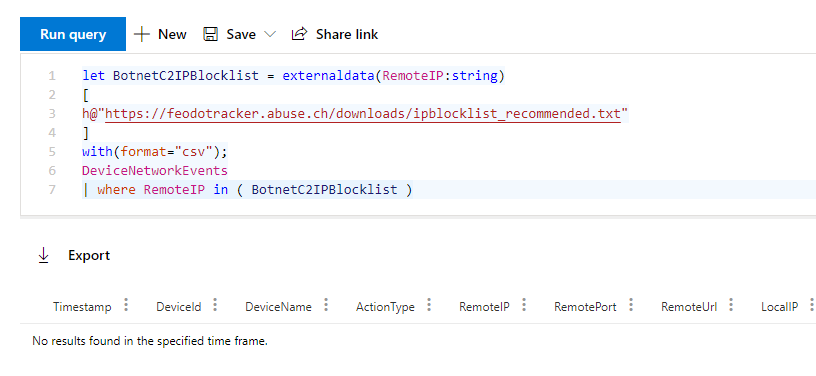Sort by the RemotePort column header
The height and width of the screenshot is (376, 816).
coord(585,307)
